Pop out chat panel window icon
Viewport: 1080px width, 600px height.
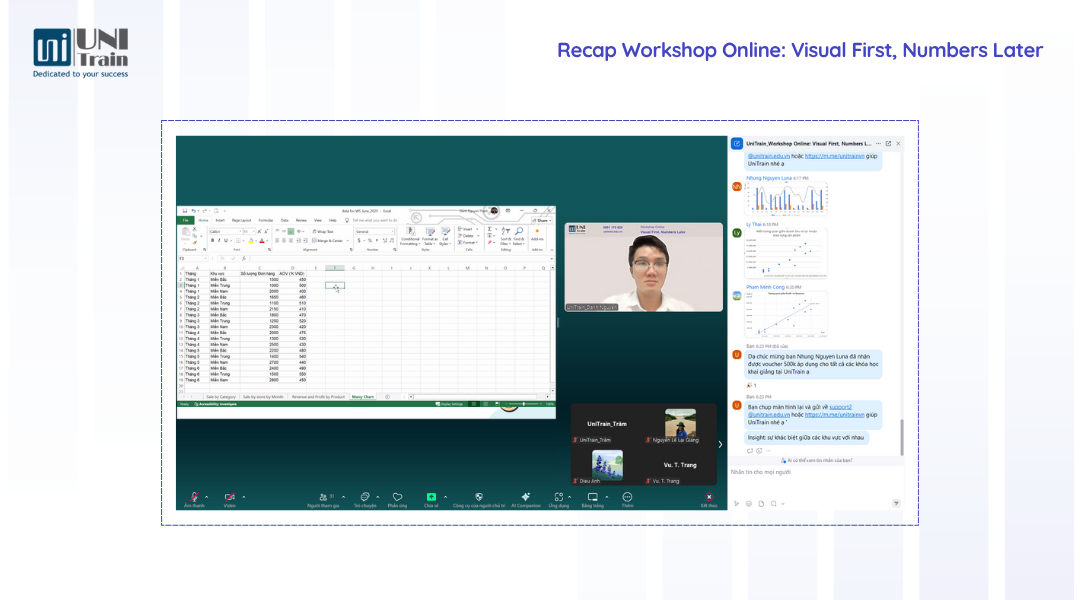[889, 143]
